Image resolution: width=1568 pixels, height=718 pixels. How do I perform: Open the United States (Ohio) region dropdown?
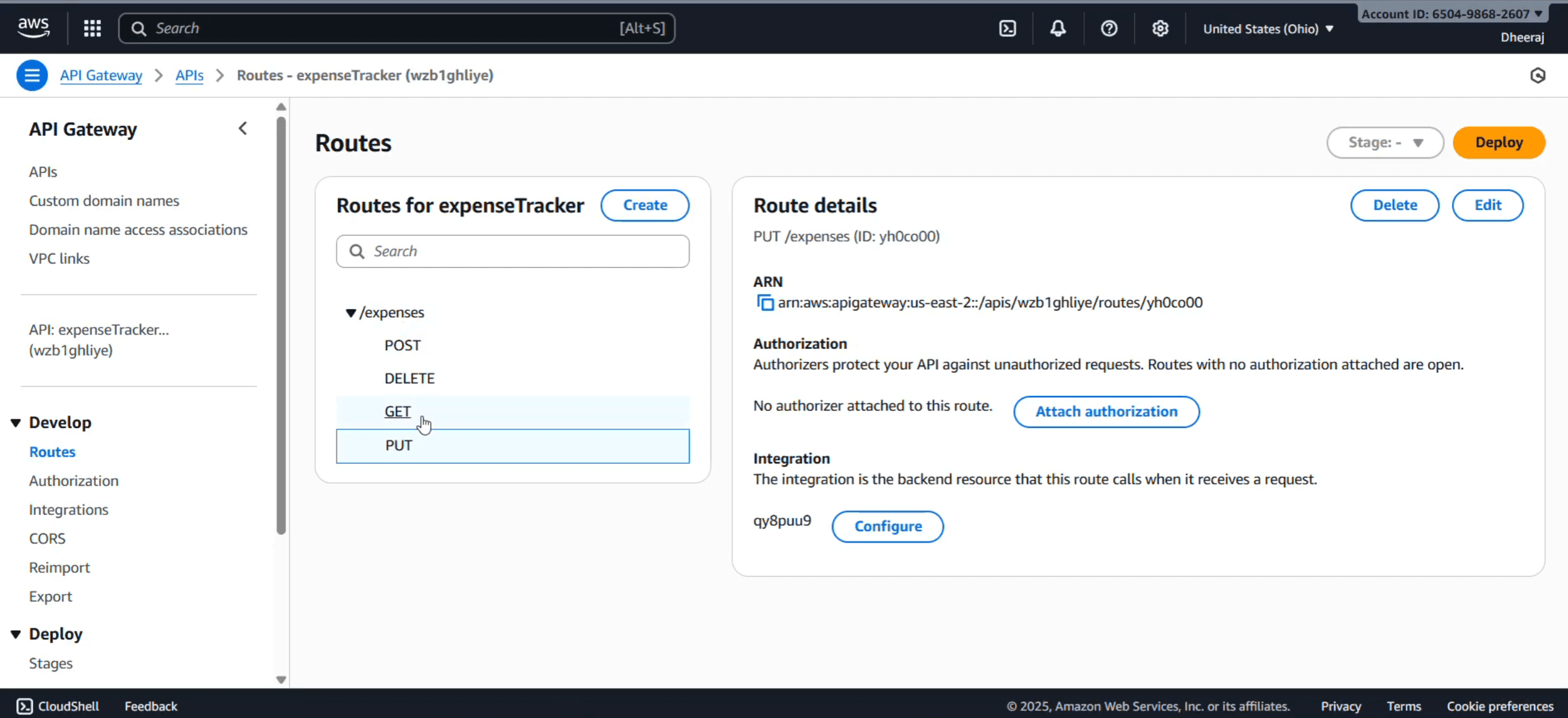1268,29
